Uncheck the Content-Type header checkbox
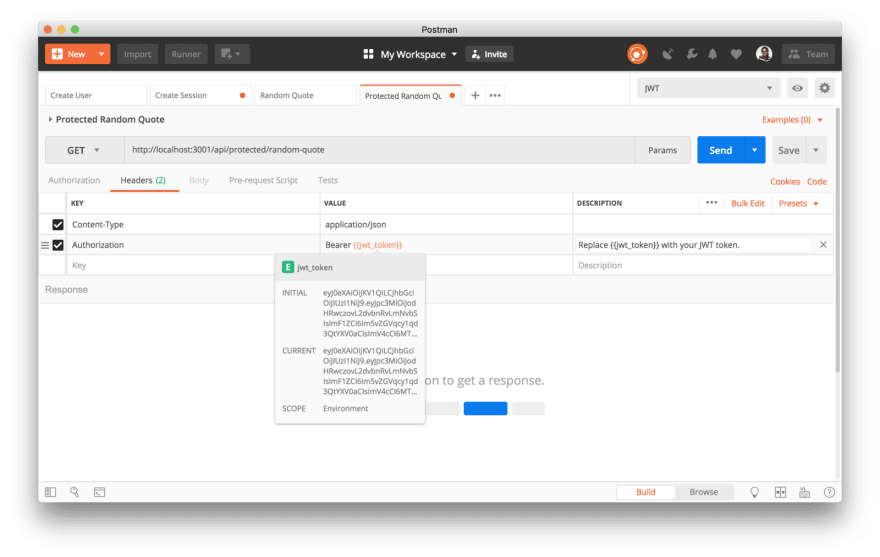This screenshot has width=880, height=557. pyautogui.click(x=58, y=225)
